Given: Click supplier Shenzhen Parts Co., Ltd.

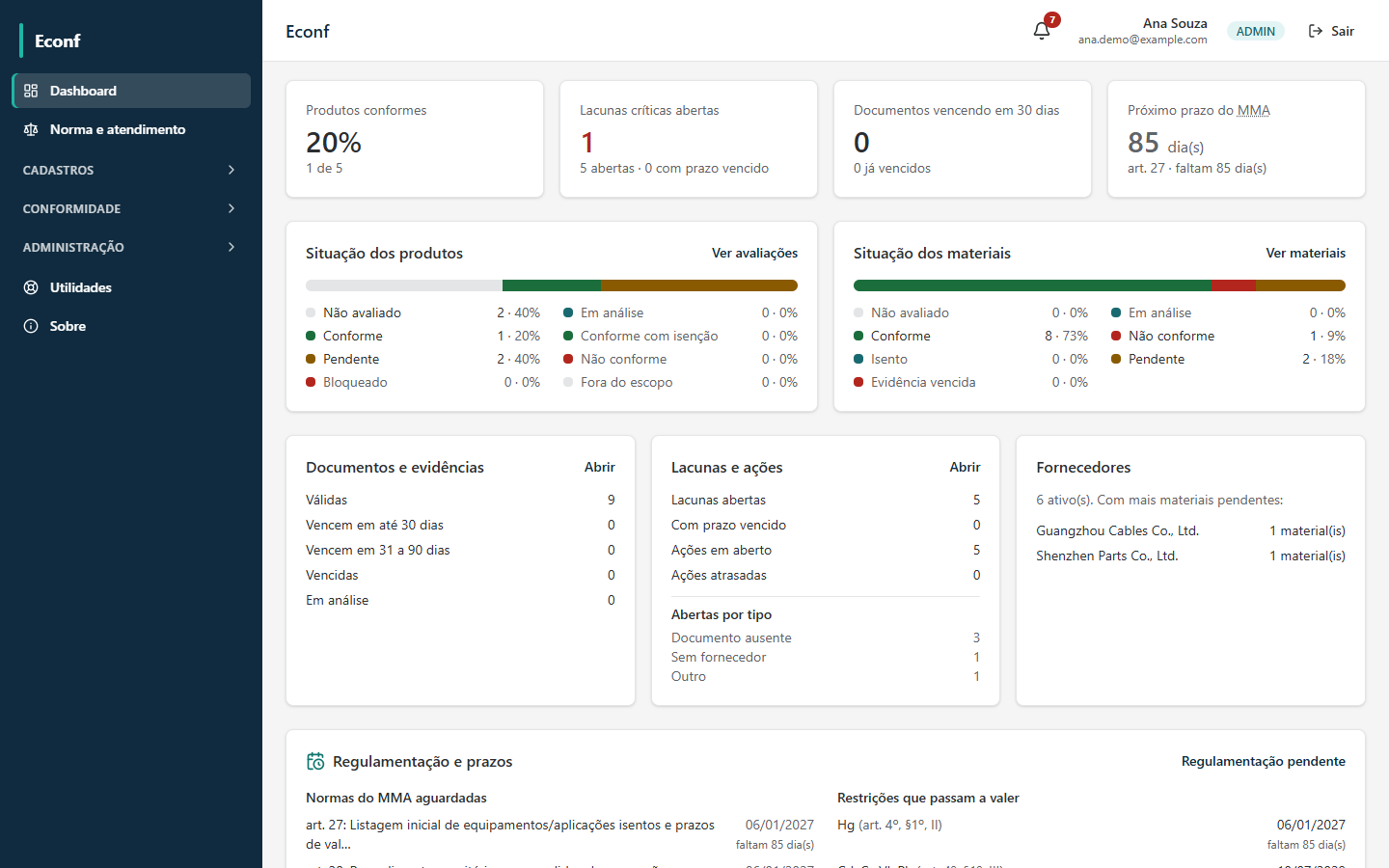Looking at the screenshot, I should pos(1106,556).
